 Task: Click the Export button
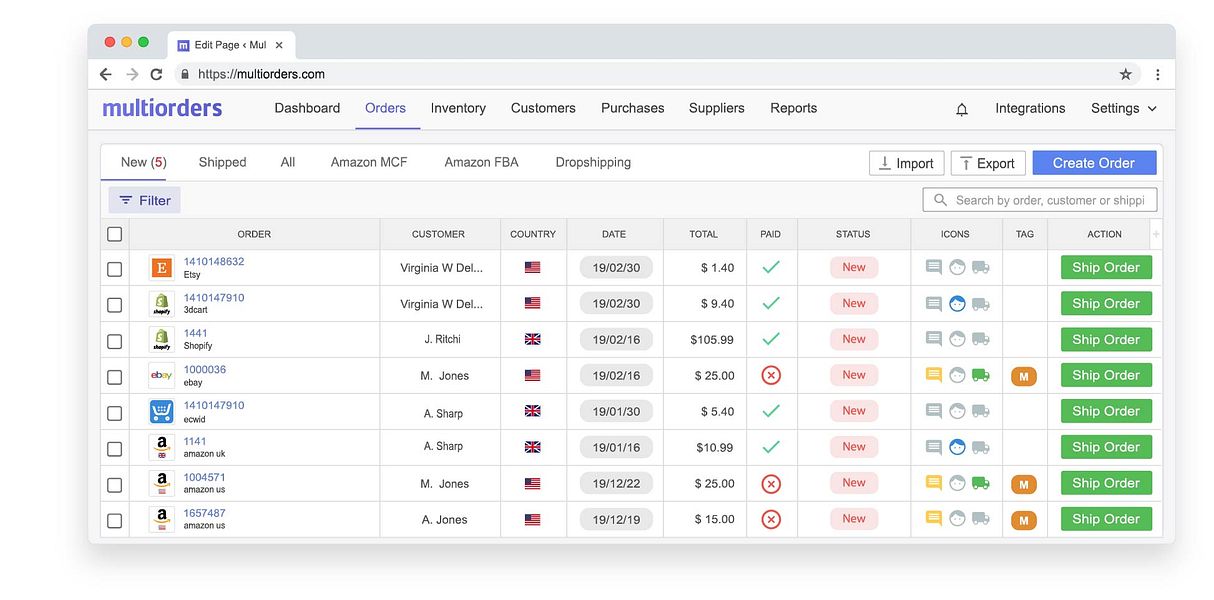tap(988, 163)
